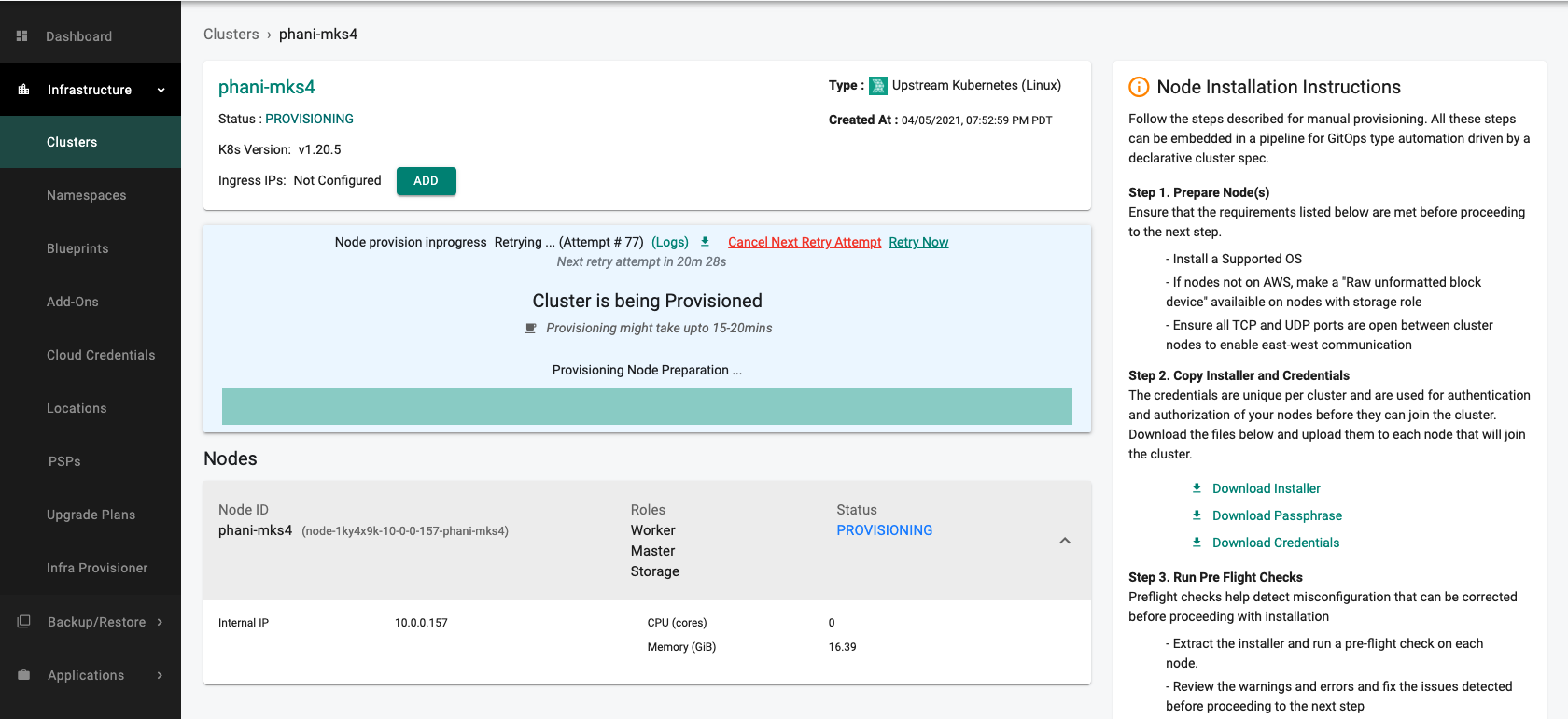Click the Infrastructure building icon
The image size is (1568, 719).
(23, 90)
